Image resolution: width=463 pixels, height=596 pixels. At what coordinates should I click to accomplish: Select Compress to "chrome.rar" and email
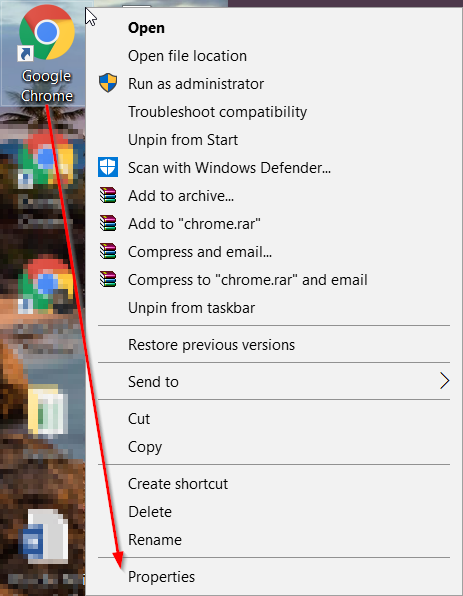[248, 280]
